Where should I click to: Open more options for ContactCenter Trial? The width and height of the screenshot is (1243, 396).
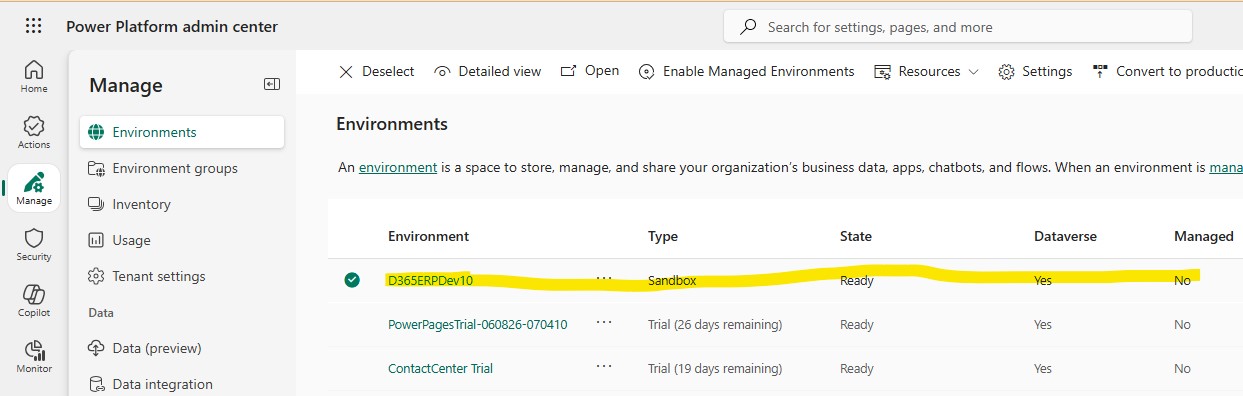pyautogui.click(x=604, y=366)
